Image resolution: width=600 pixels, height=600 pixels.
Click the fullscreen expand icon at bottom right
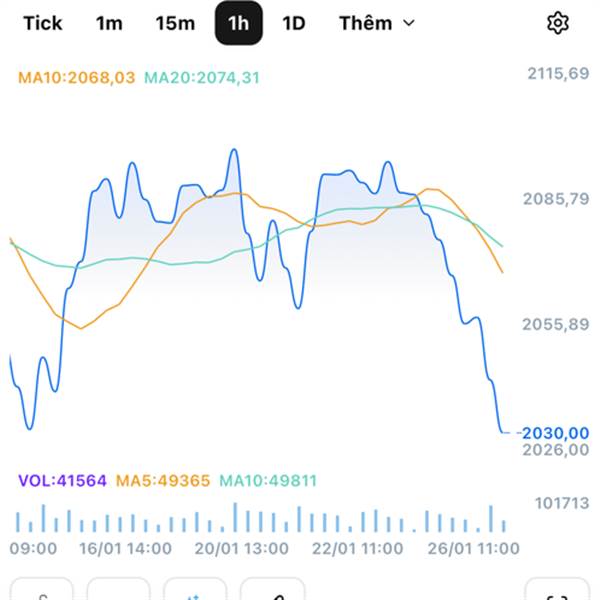tap(557, 592)
